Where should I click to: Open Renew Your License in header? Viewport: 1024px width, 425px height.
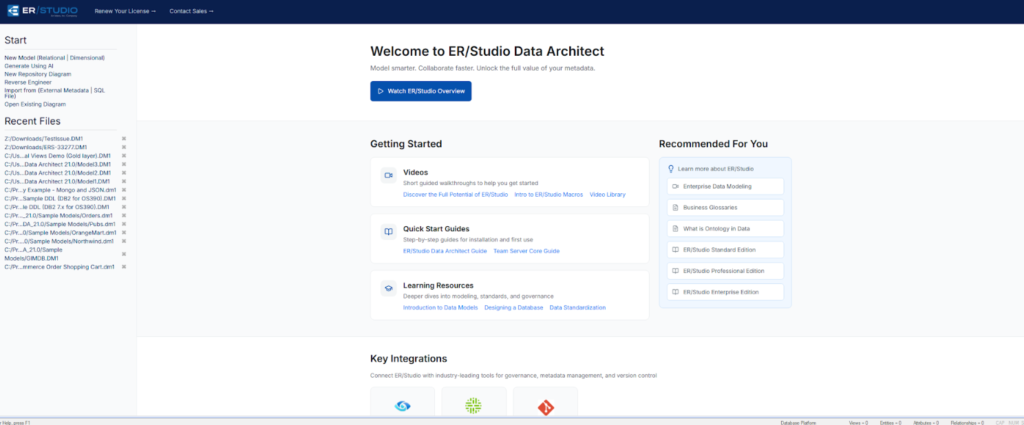(x=125, y=11)
